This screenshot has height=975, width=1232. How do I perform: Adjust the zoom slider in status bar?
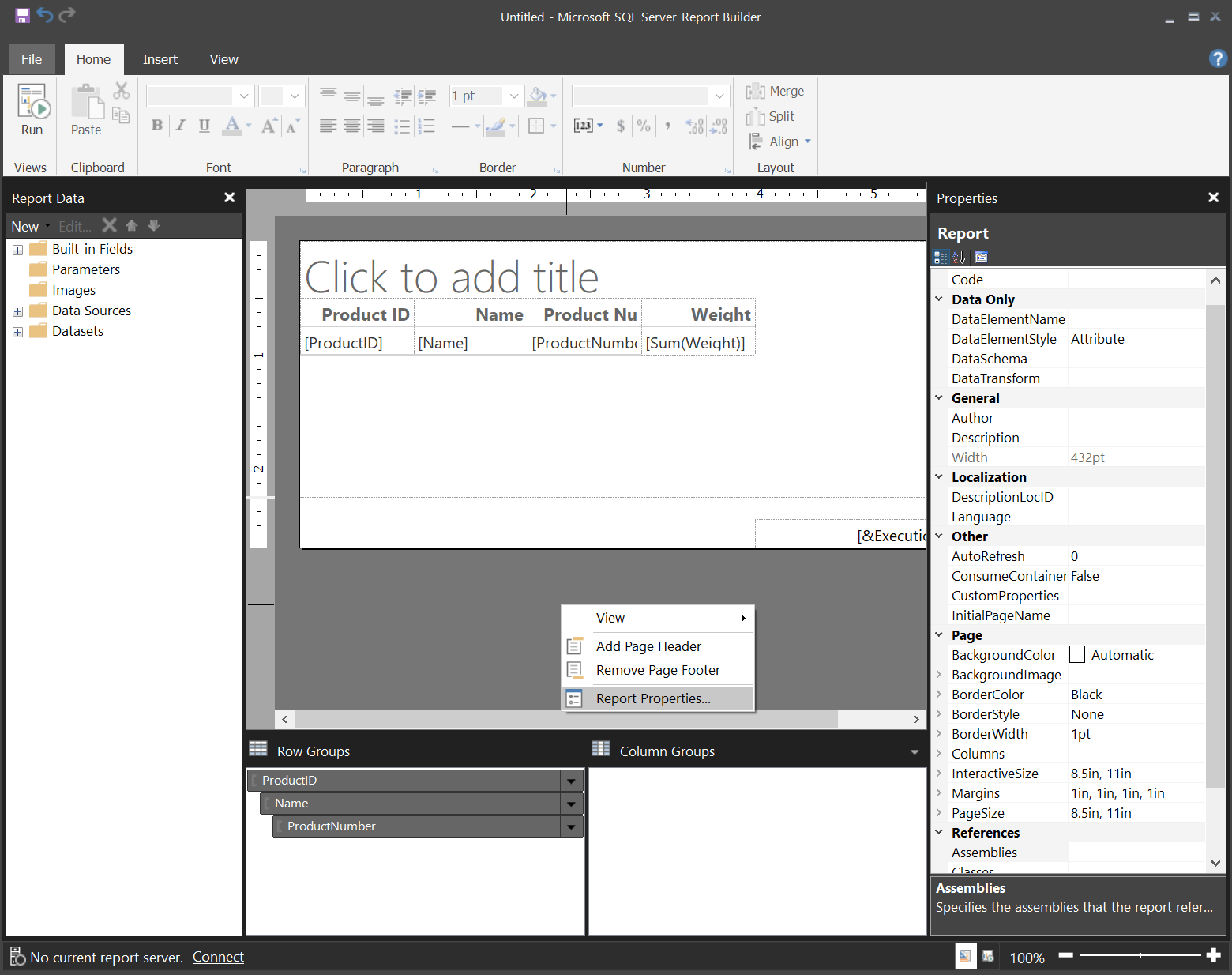click(1140, 955)
